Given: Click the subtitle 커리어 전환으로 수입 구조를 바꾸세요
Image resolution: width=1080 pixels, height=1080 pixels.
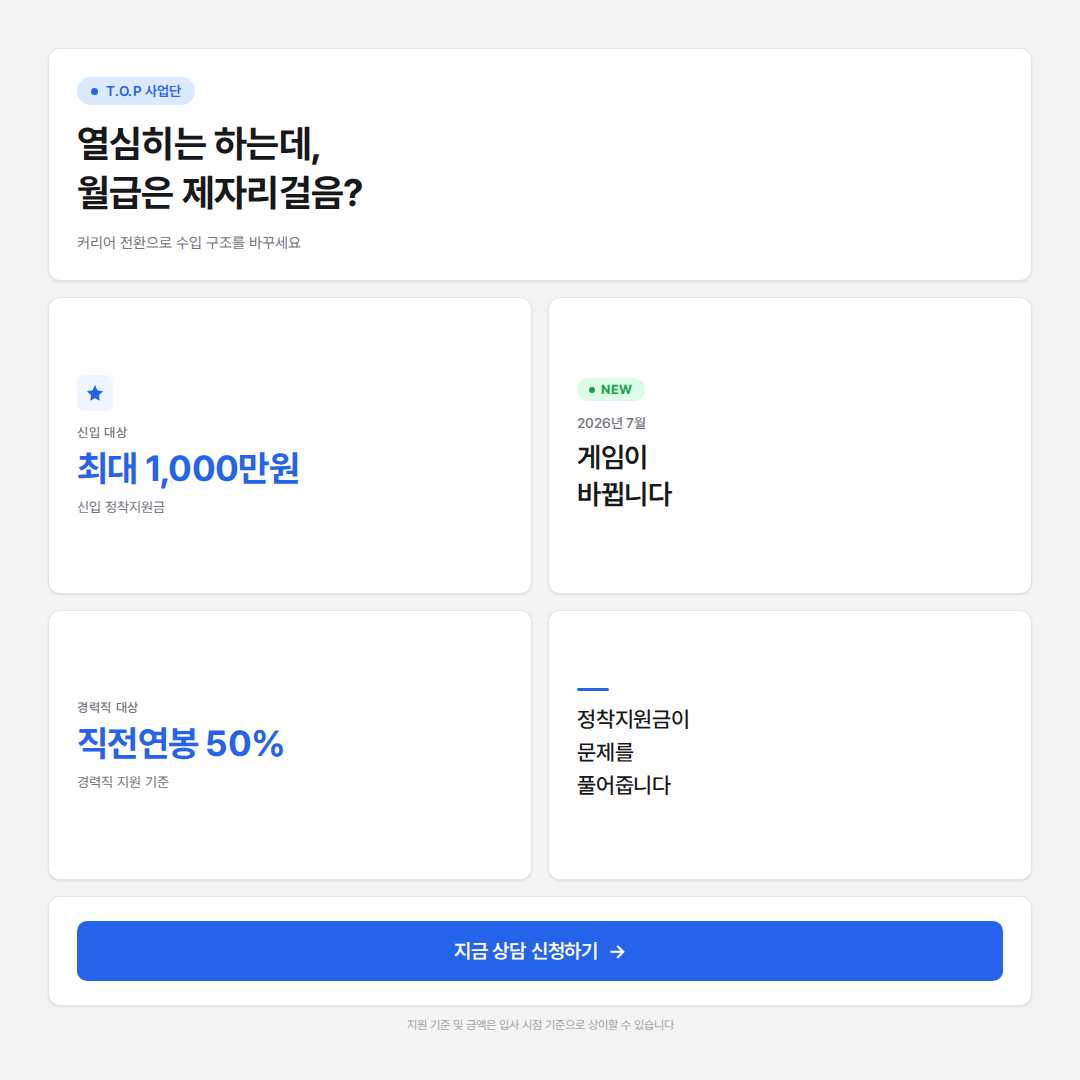Looking at the screenshot, I should (x=189, y=243).
